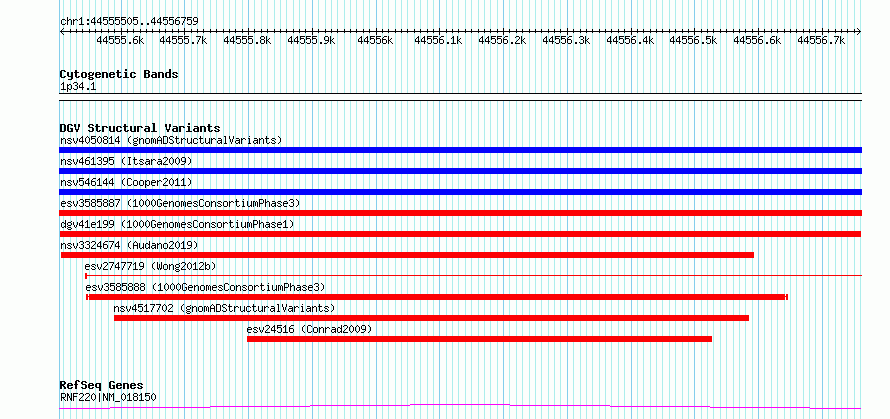This screenshot has width=890, height=419.
Task: Click the thin red line for esv2747719
Action: 473,276
